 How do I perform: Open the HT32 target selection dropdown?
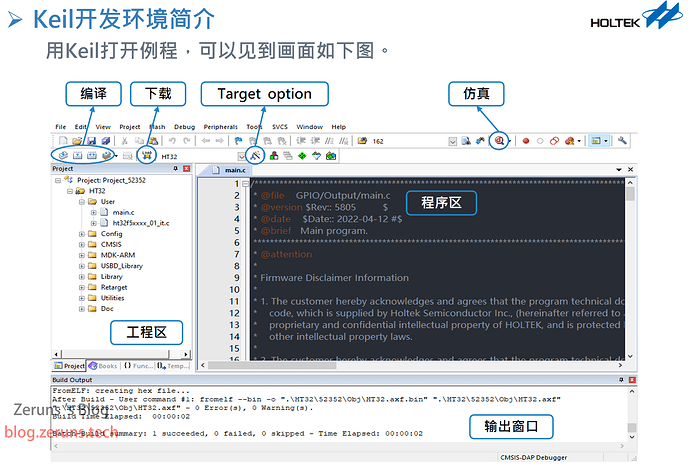tap(241, 156)
